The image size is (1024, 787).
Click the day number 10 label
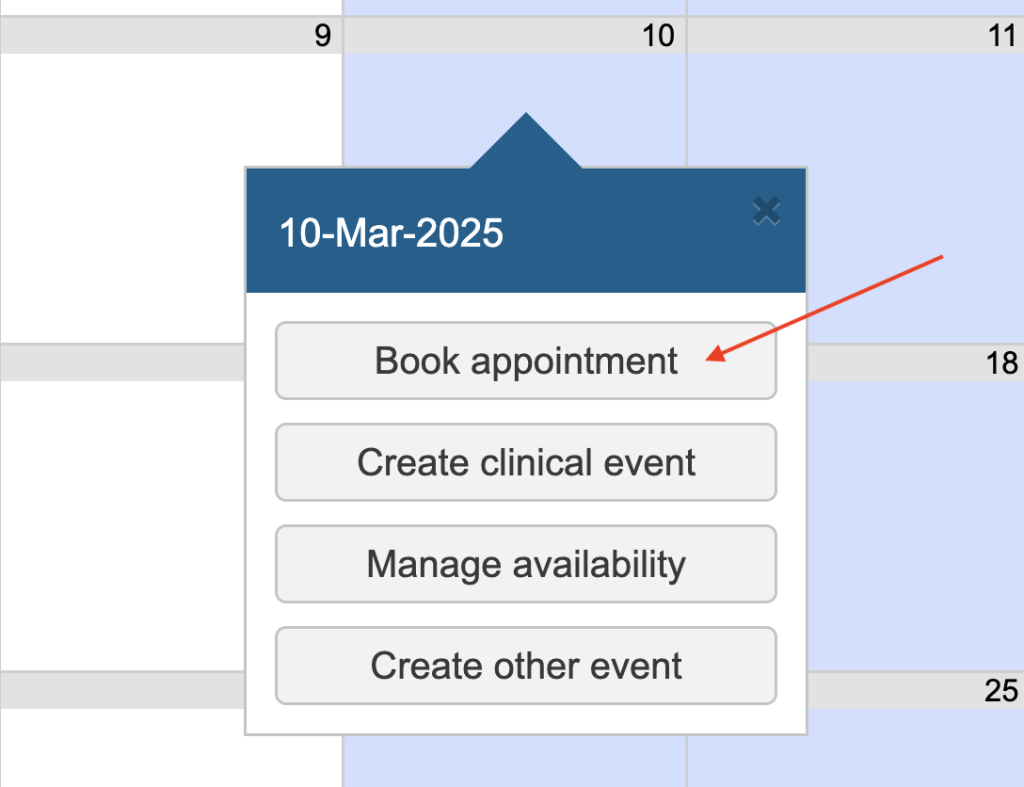click(658, 37)
